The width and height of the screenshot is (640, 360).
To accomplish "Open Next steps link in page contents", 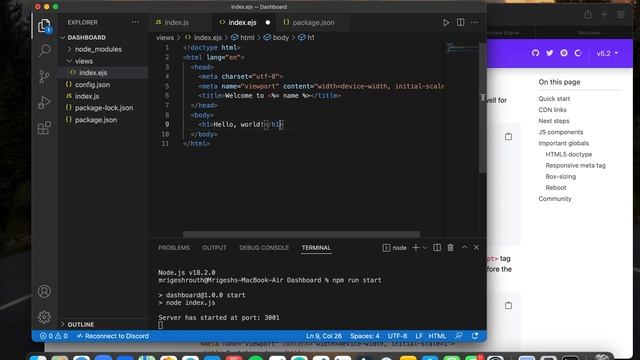I will [x=553, y=121].
